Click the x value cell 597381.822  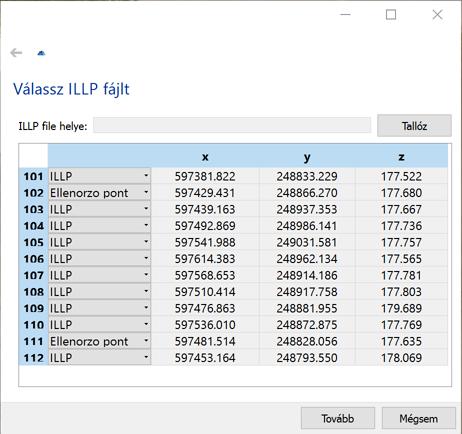205,176
